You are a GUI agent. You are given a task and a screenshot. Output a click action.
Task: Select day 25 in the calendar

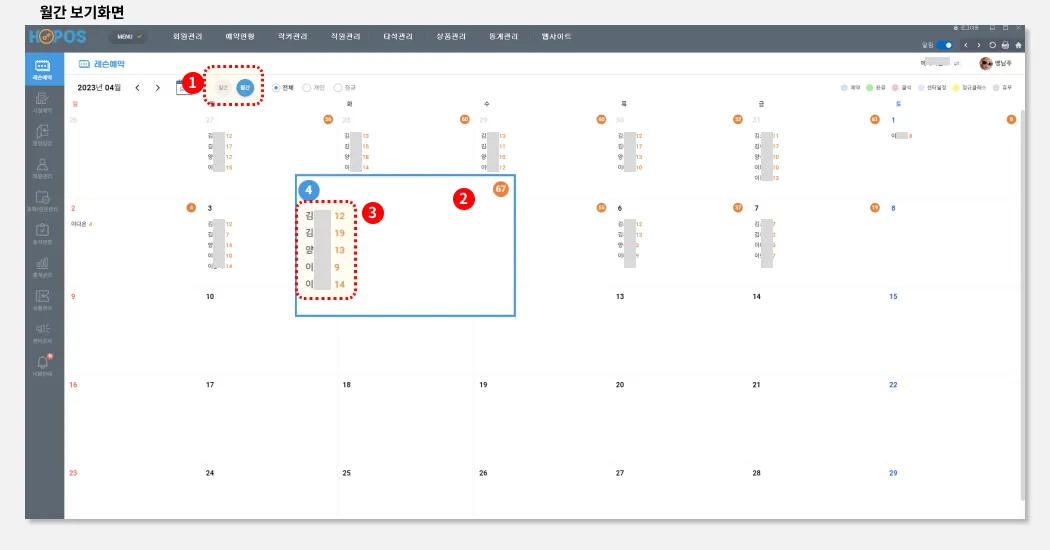[x=346, y=473]
